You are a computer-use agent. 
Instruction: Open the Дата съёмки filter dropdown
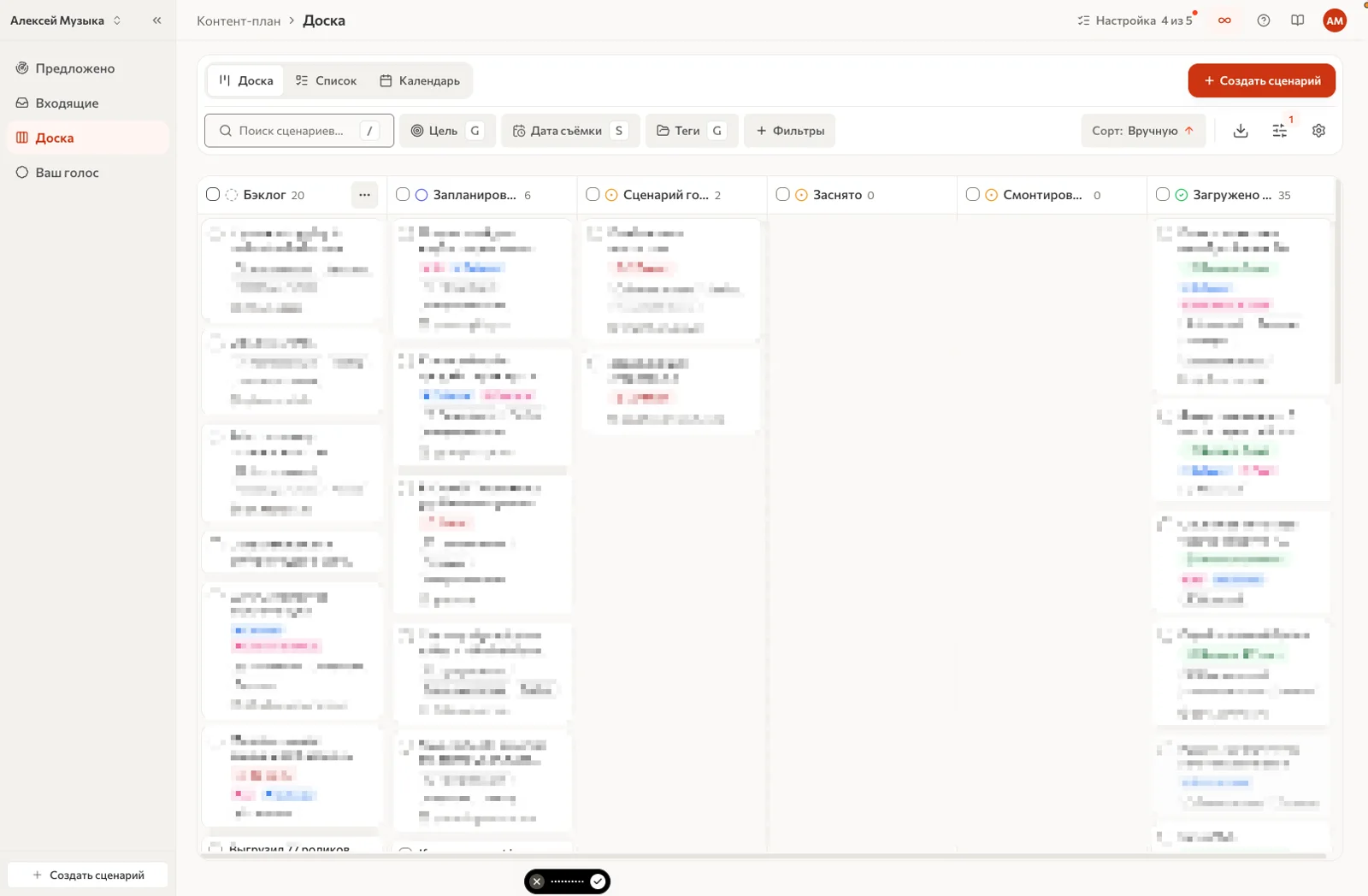point(570,131)
